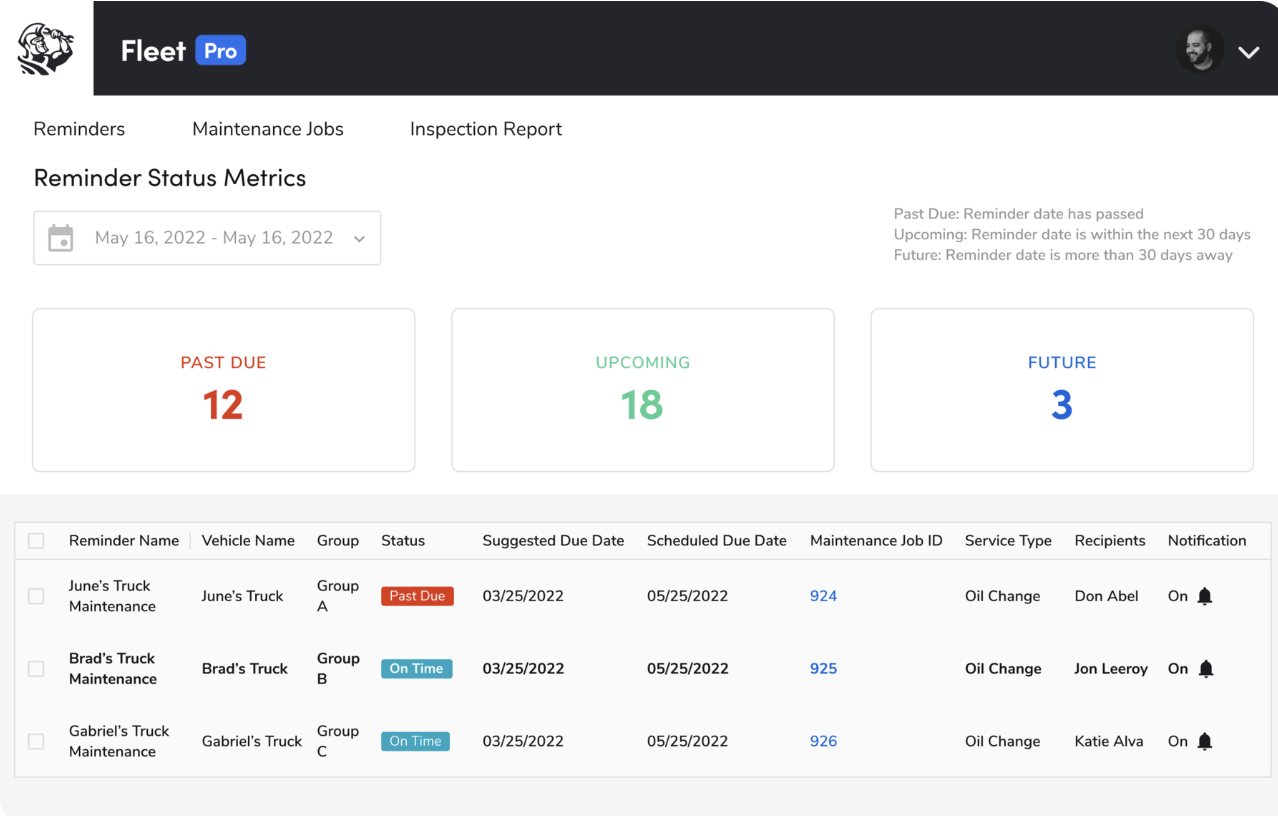Click the Group B cell

[338, 669]
